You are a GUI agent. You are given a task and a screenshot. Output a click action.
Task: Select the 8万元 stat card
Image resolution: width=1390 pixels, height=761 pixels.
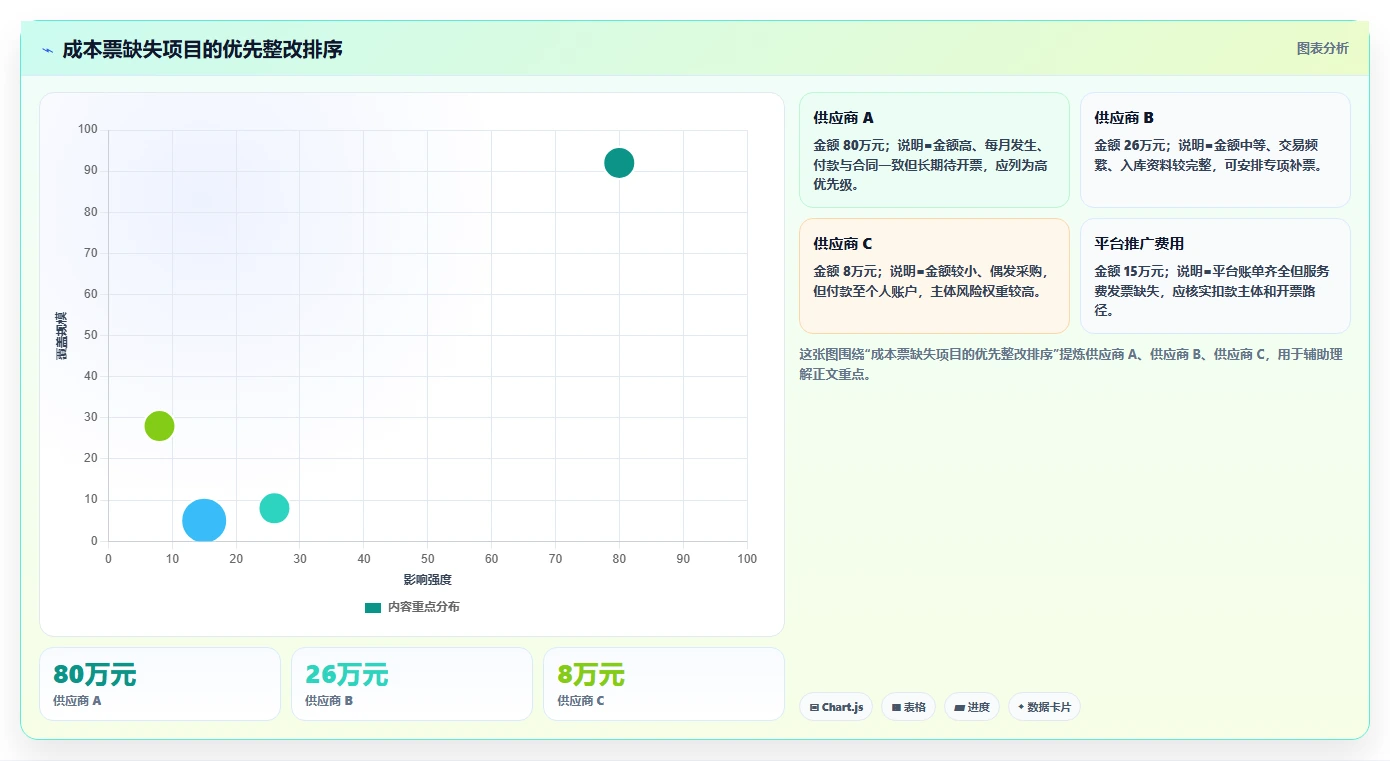click(664, 684)
